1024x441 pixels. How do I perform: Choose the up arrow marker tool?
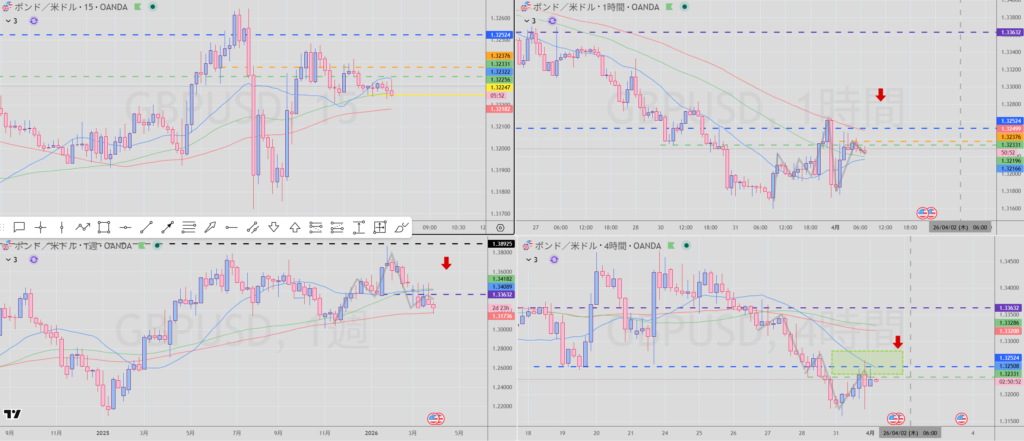pyautogui.click(x=295, y=228)
